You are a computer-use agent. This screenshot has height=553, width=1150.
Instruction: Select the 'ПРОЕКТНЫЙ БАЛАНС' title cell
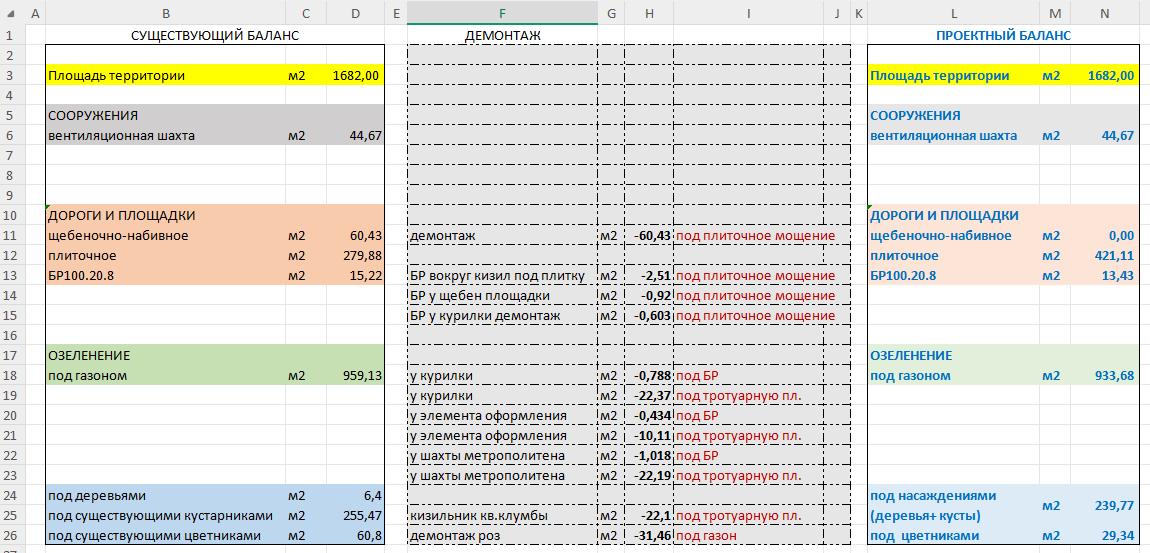(1003, 35)
